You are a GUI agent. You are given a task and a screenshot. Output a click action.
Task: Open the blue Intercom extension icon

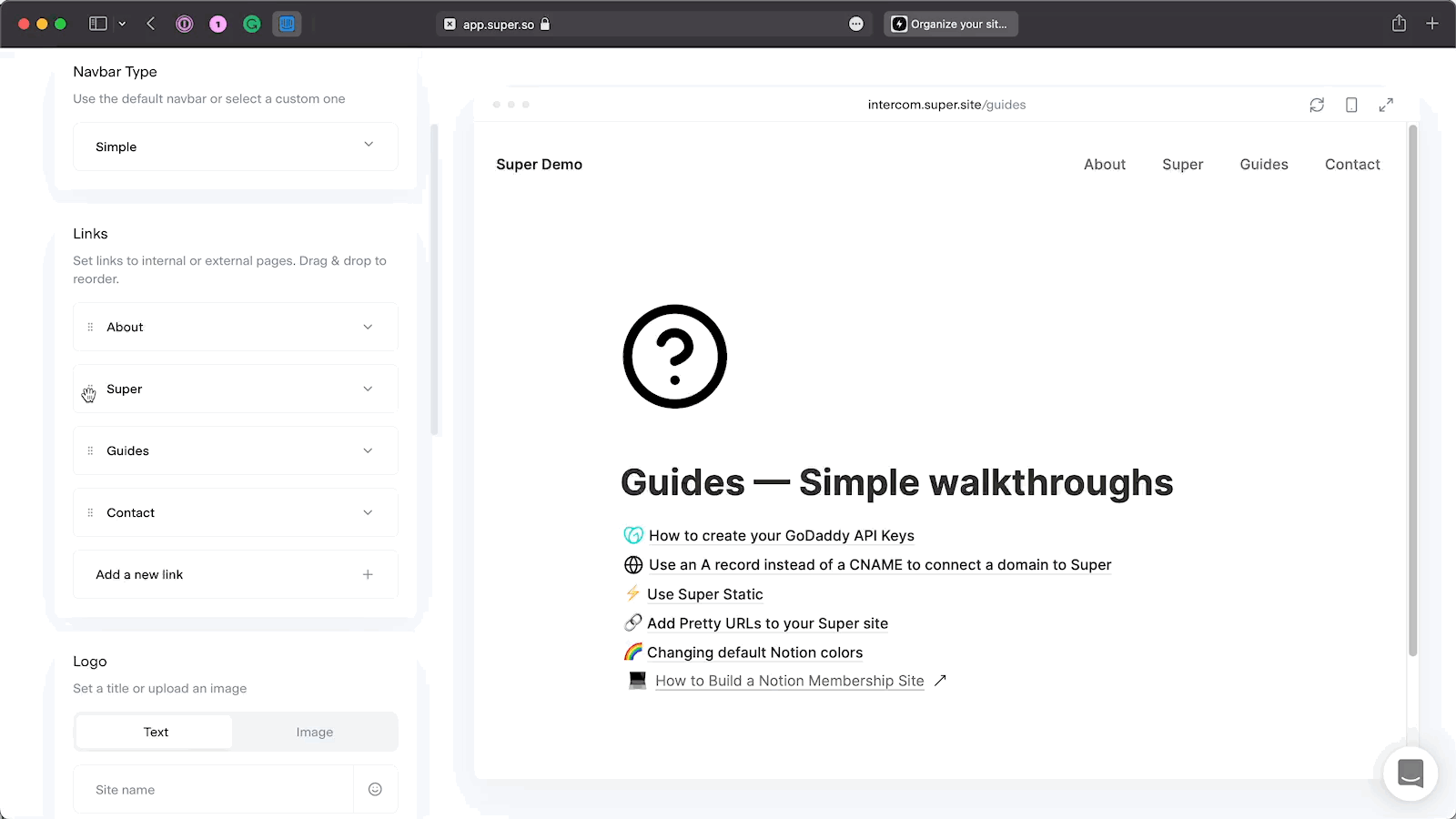pyautogui.click(x=287, y=25)
